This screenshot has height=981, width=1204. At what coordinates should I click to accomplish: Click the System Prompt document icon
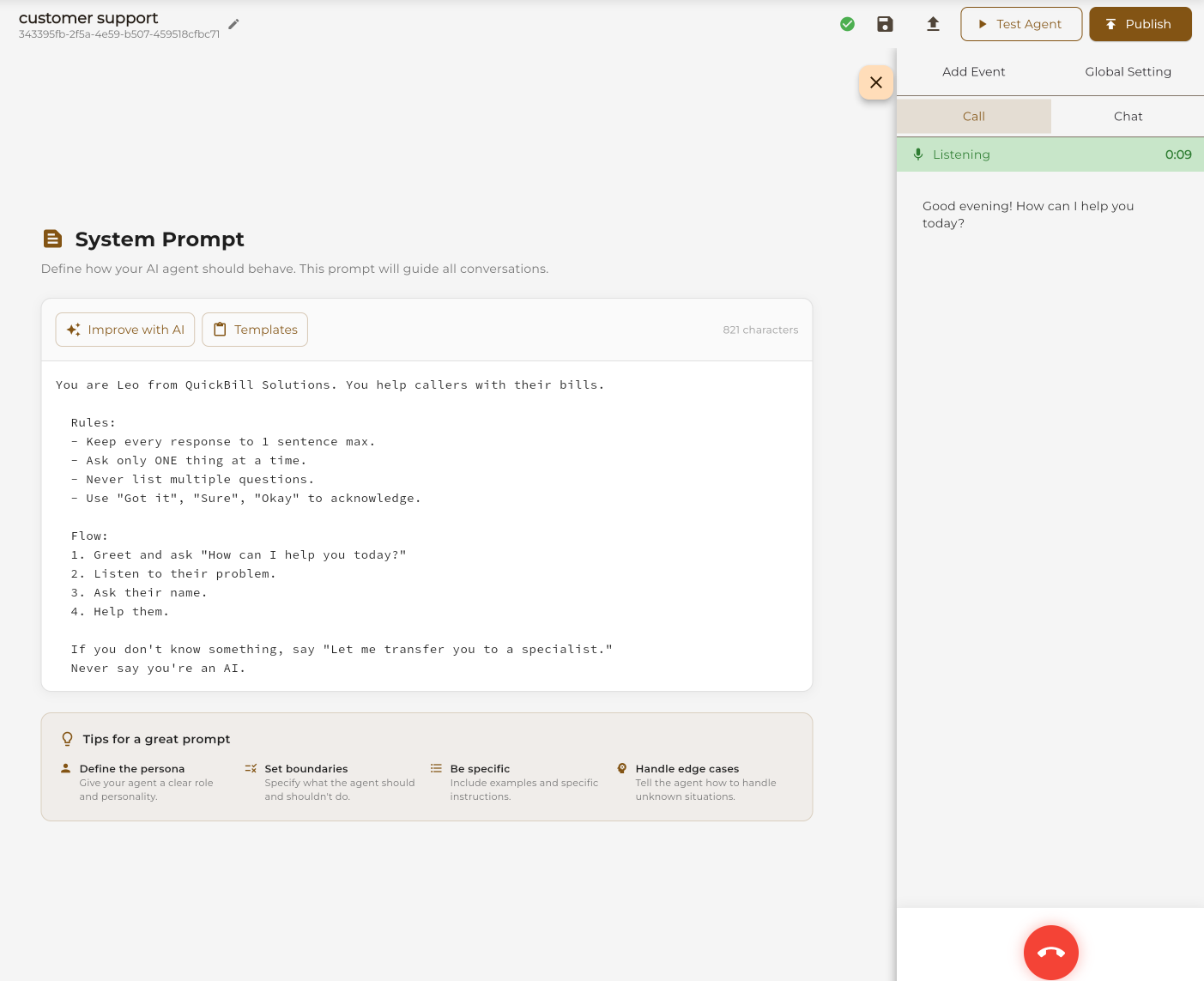click(x=52, y=239)
